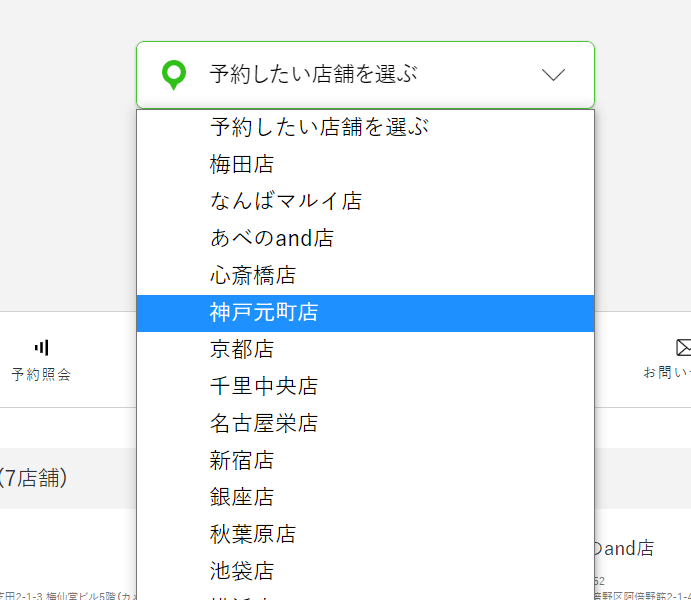Open the 予約照会 text label link

click(41, 374)
